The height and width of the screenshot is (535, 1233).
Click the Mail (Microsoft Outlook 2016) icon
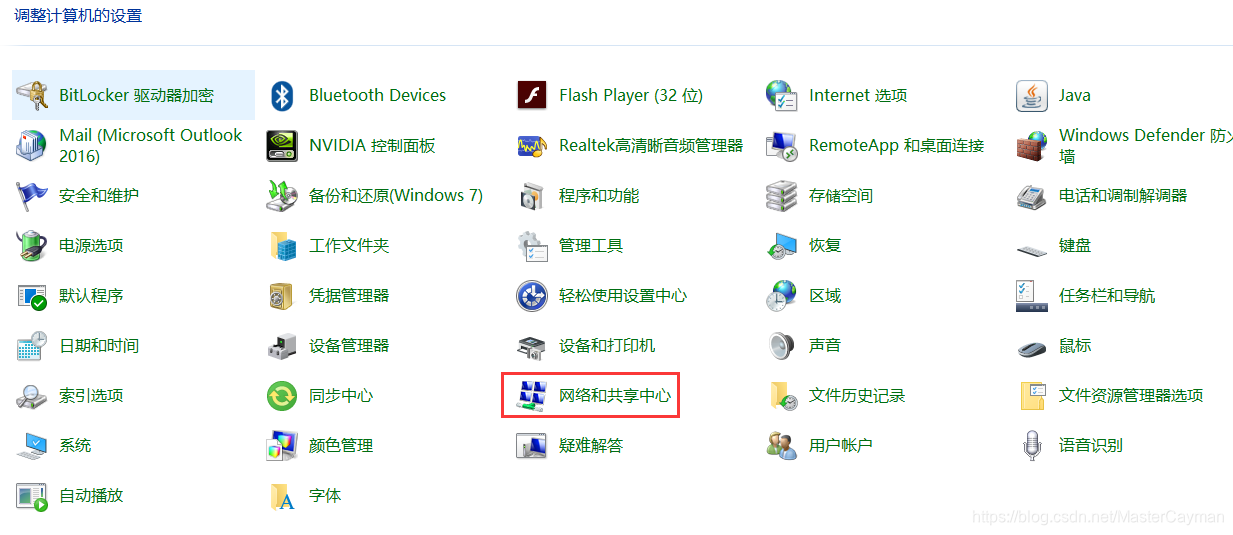point(32,146)
